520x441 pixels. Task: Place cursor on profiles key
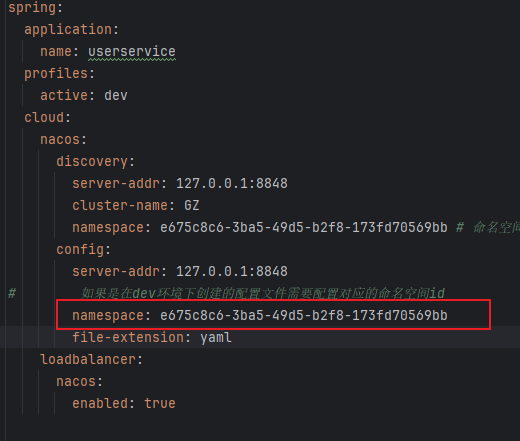tap(56, 73)
